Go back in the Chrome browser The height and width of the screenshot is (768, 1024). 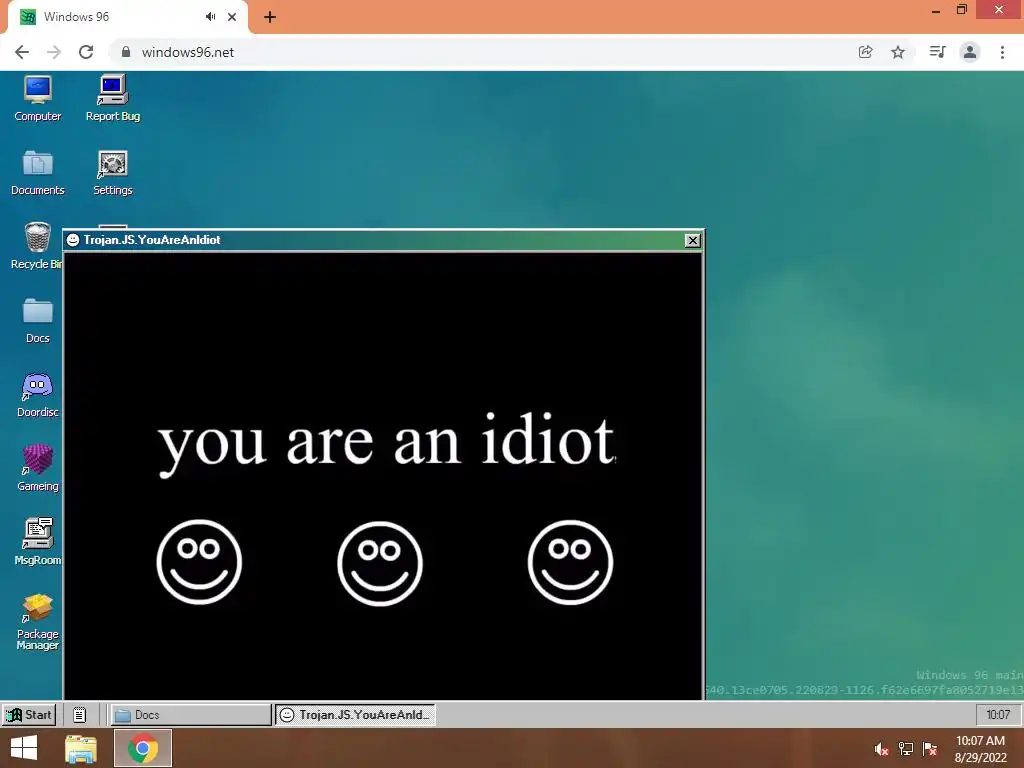tap(22, 52)
